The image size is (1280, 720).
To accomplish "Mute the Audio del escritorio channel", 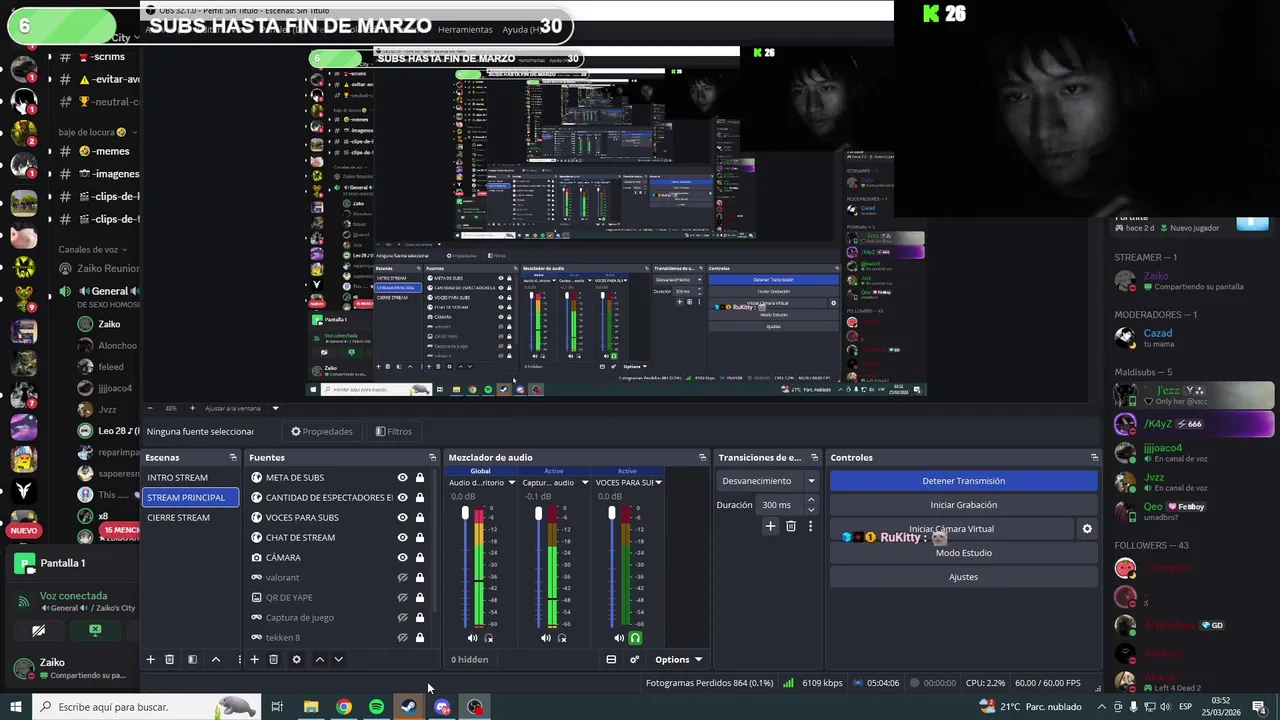I will (x=472, y=638).
